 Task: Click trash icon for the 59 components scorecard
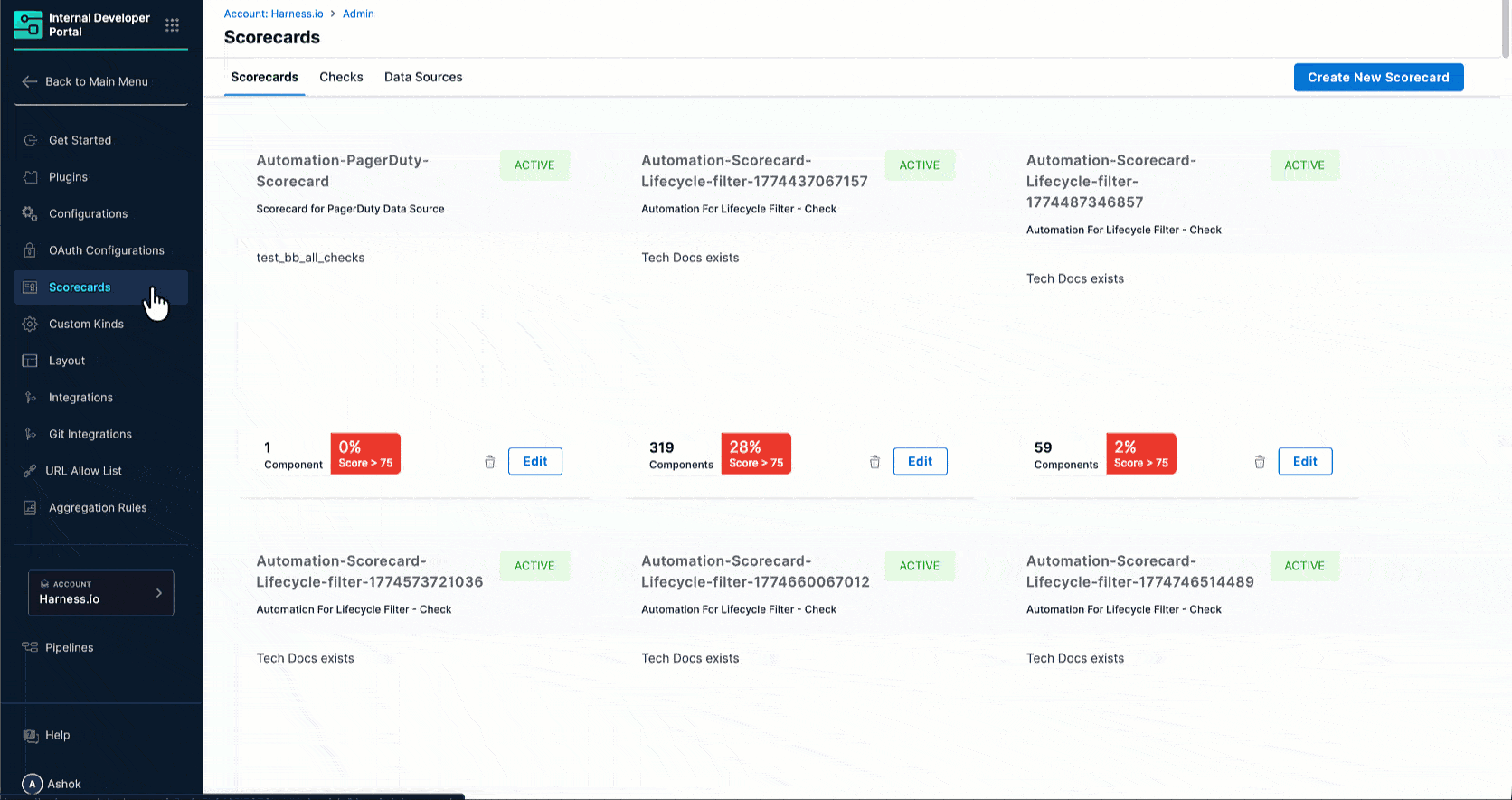(1260, 462)
